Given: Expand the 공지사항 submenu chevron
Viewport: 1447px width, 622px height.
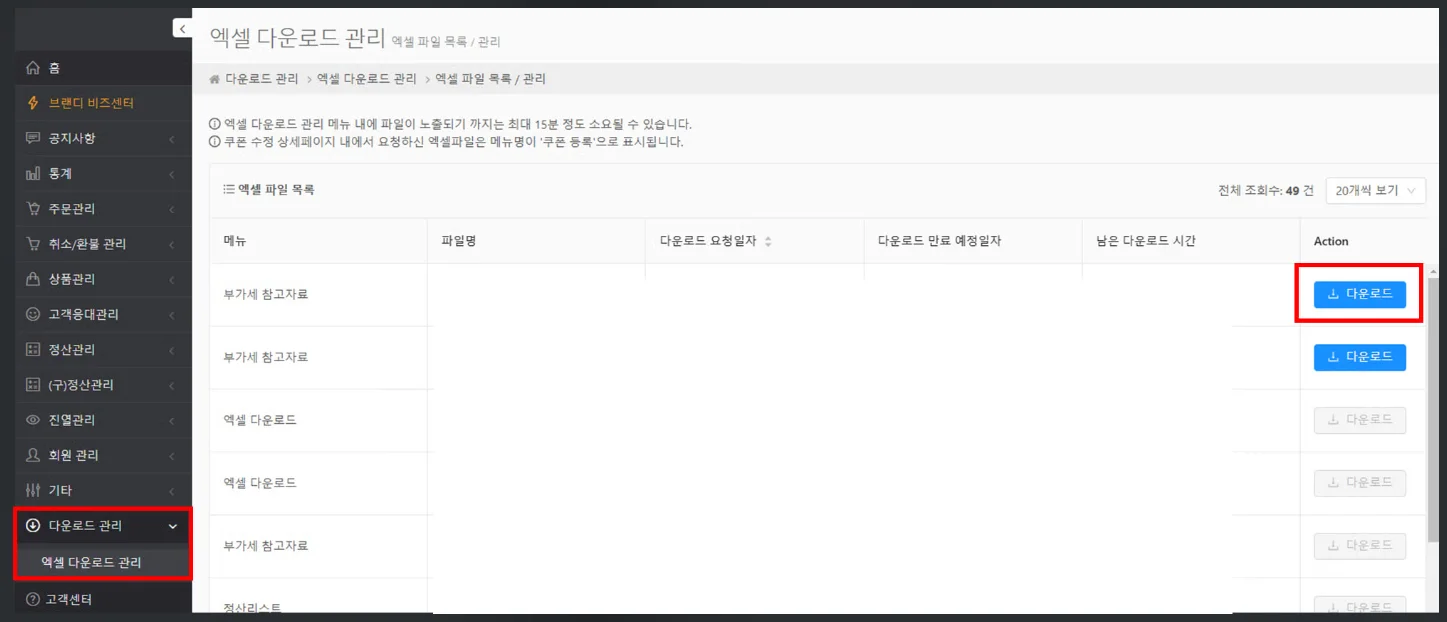Looking at the screenshot, I should click(172, 139).
